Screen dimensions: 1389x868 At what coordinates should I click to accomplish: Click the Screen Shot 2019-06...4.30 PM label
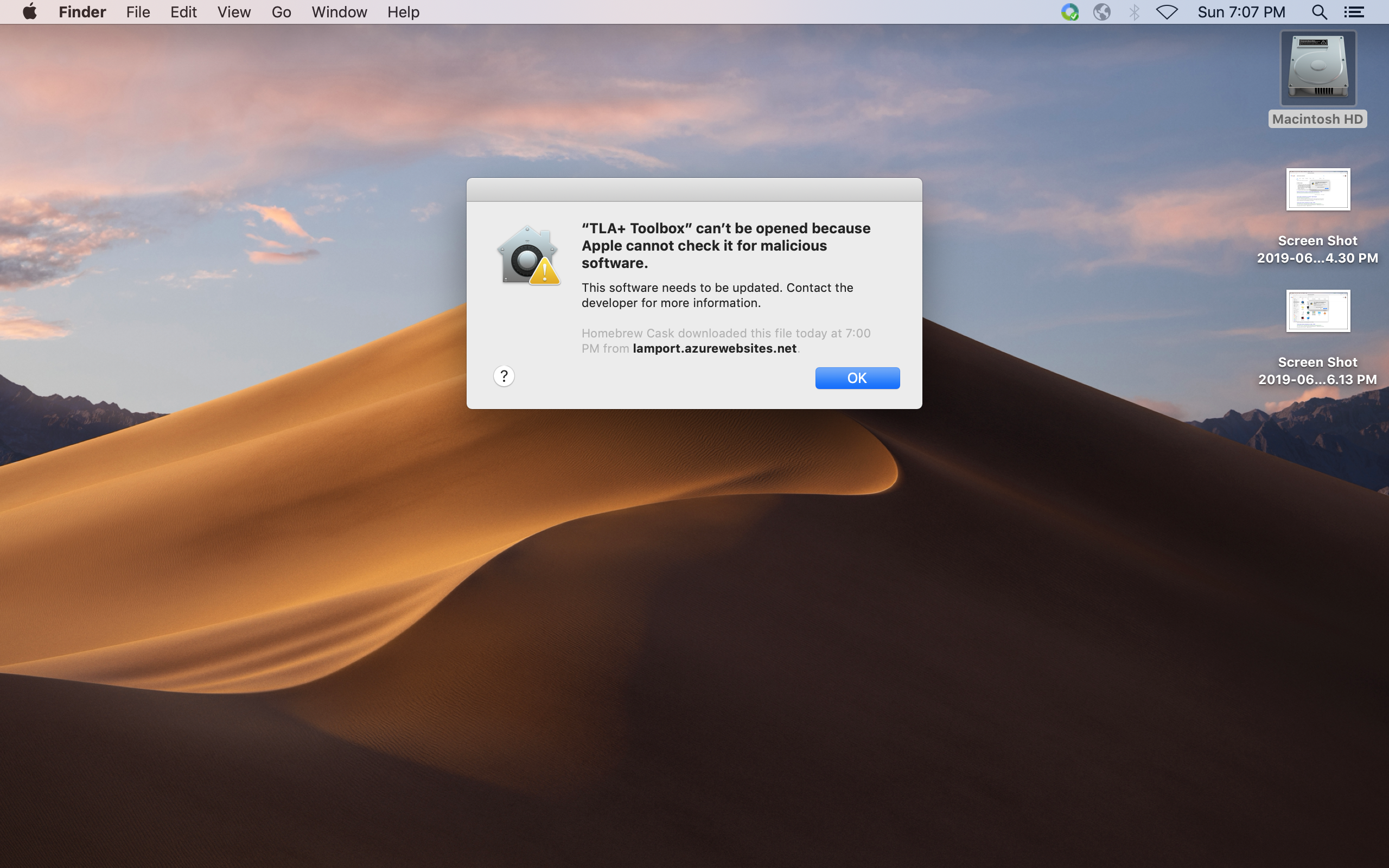coord(1317,249)
